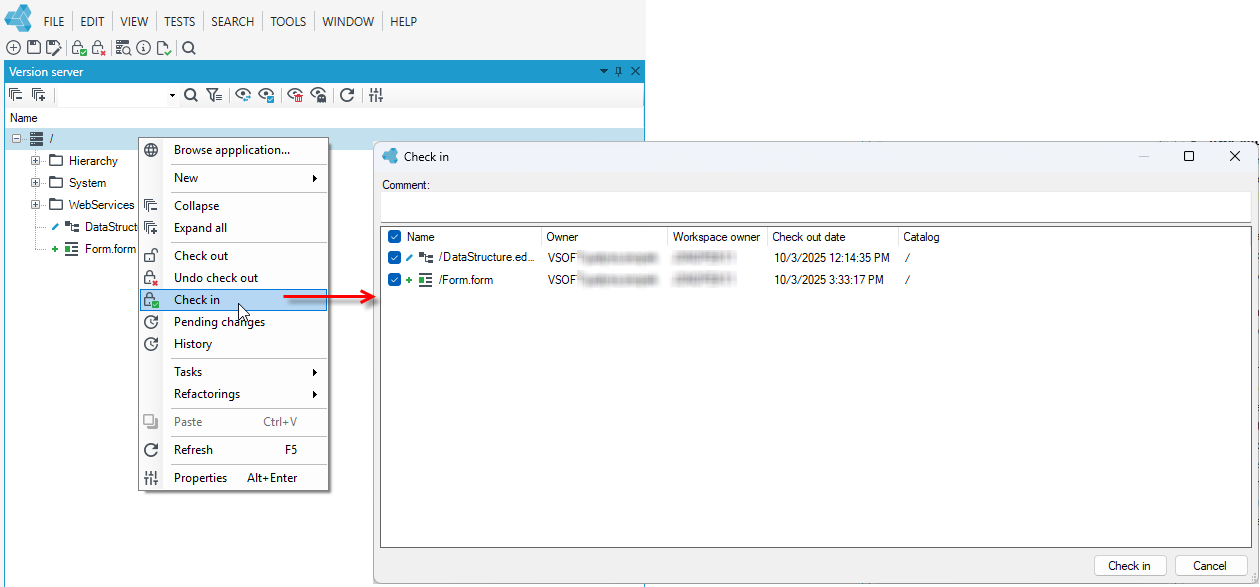
Task: Click the refresh icon in Version server toolbar
Action: coord(347,95)
